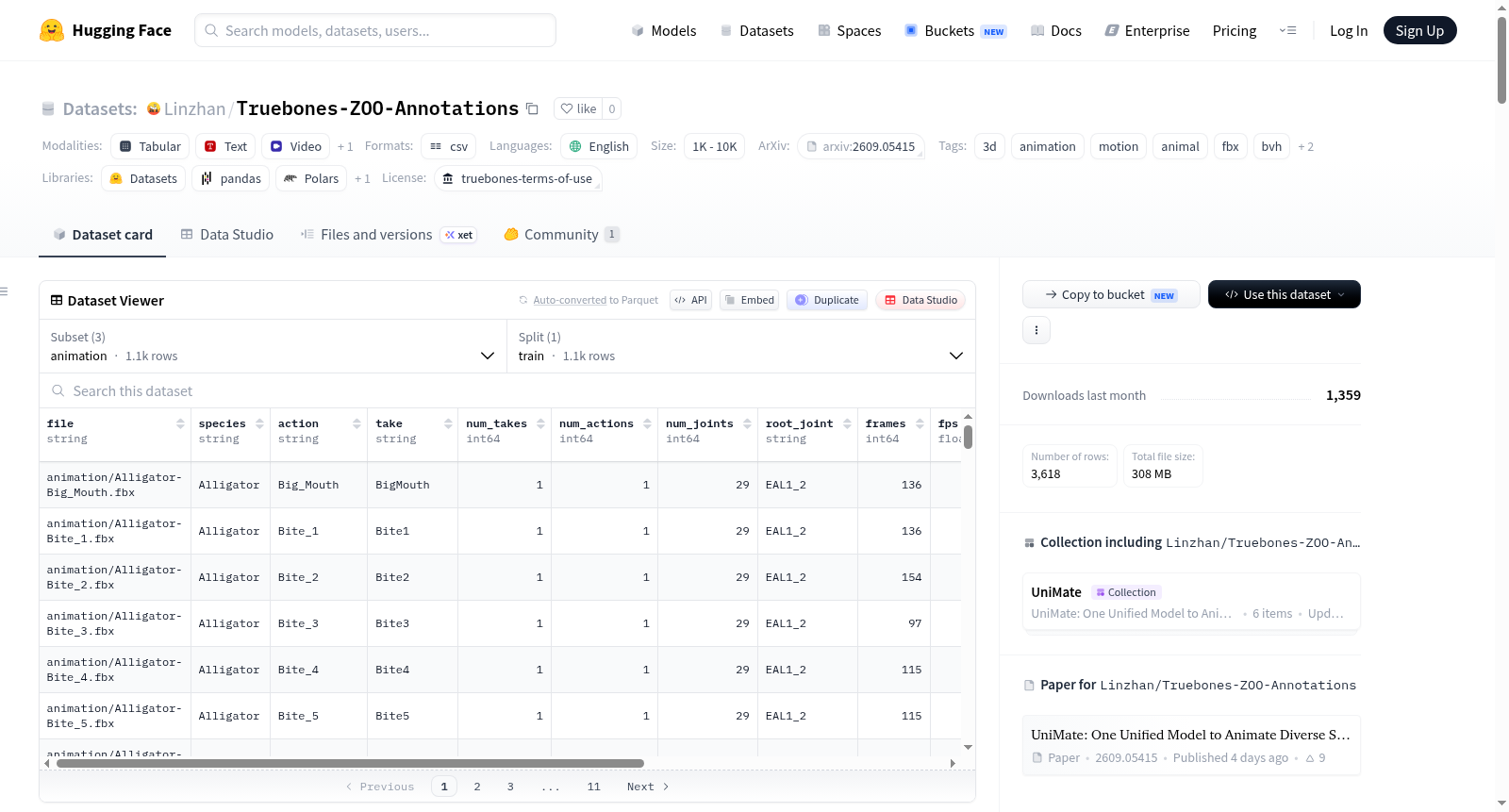Go to Next page of table
This screenshot has height=812, width=1509.
pos(648,787)
